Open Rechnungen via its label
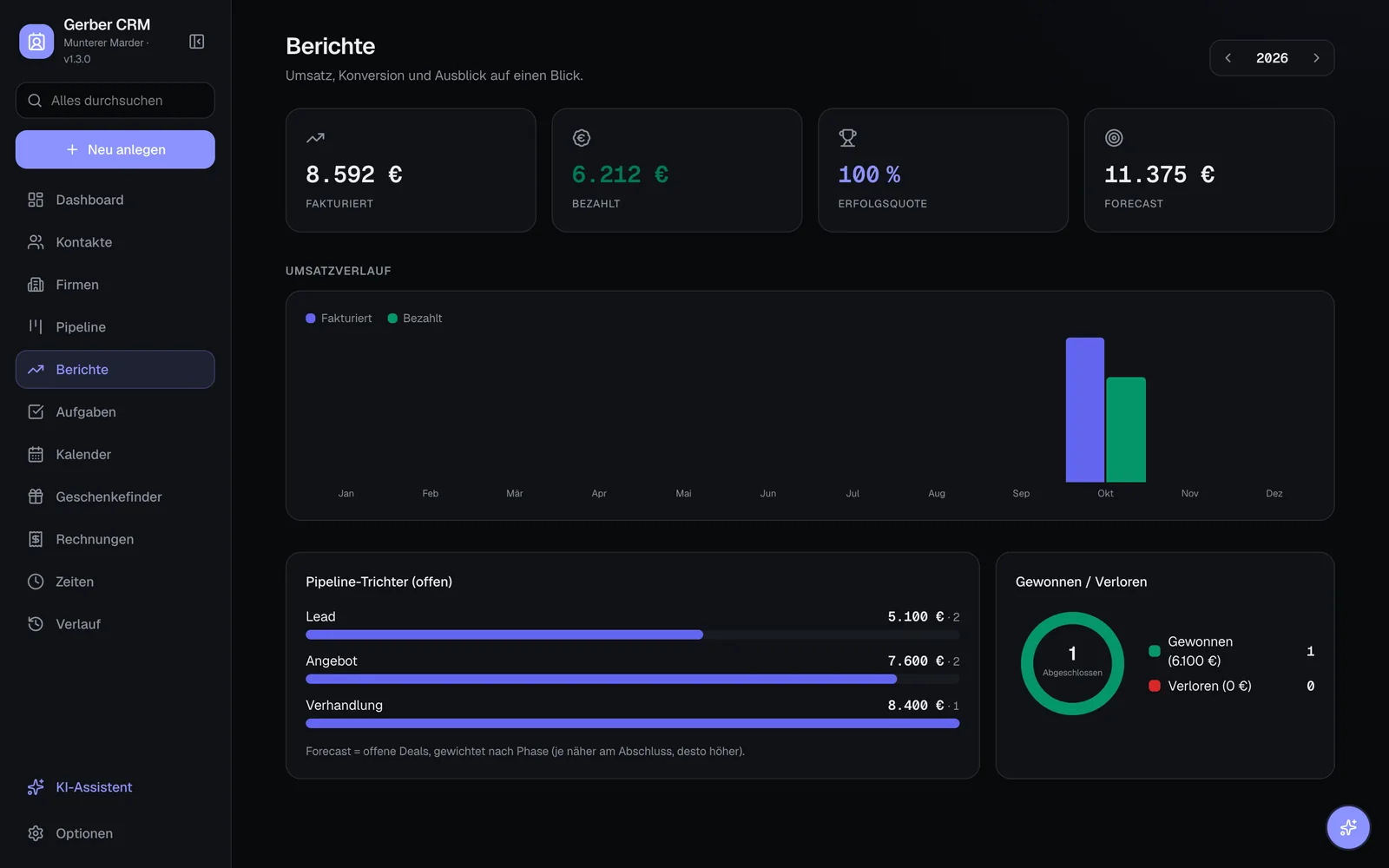The height and width of the screenshot is (868, 1389). click(x=95, y=539)
